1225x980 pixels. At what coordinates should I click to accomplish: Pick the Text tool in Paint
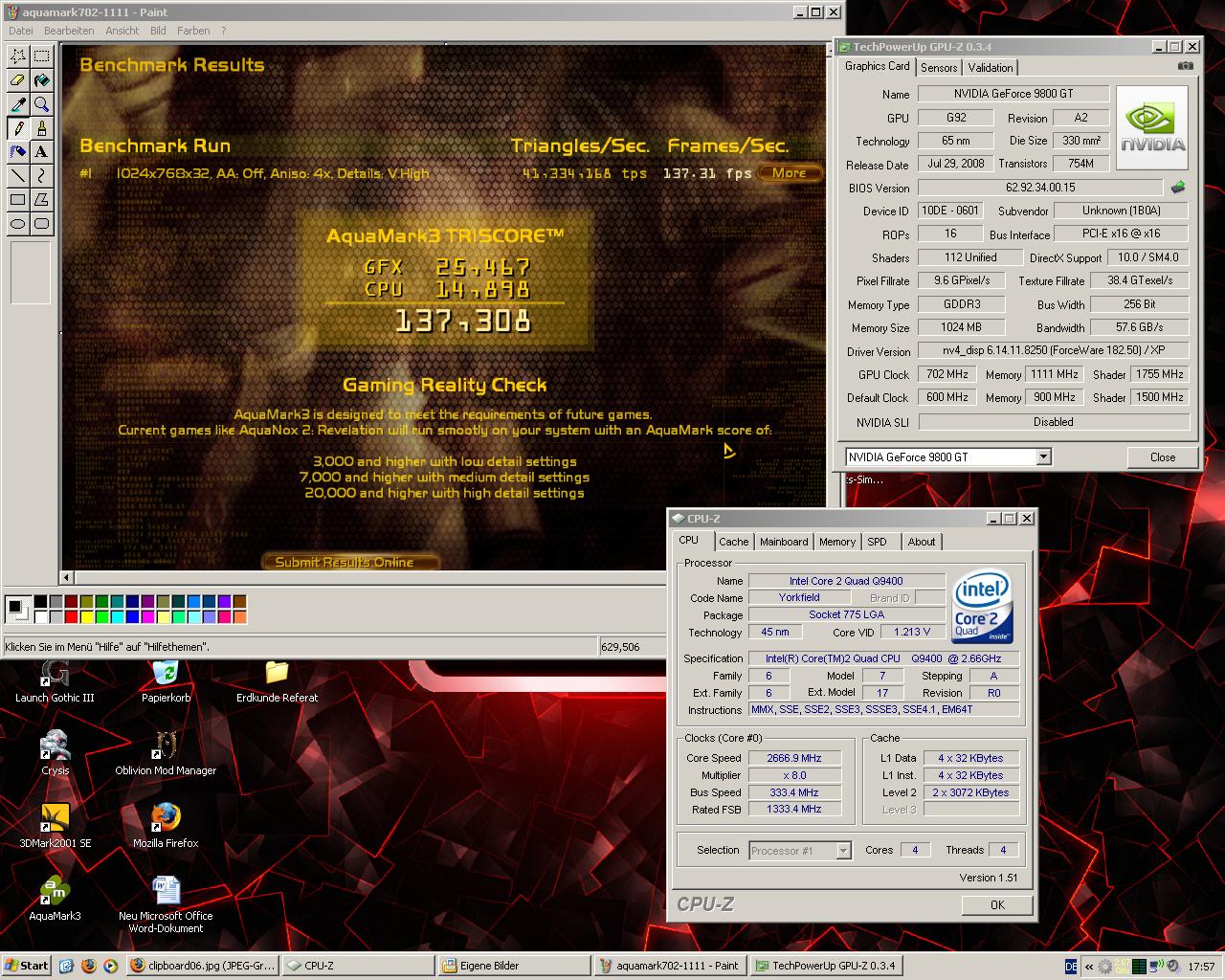click(x=41, y=152)
